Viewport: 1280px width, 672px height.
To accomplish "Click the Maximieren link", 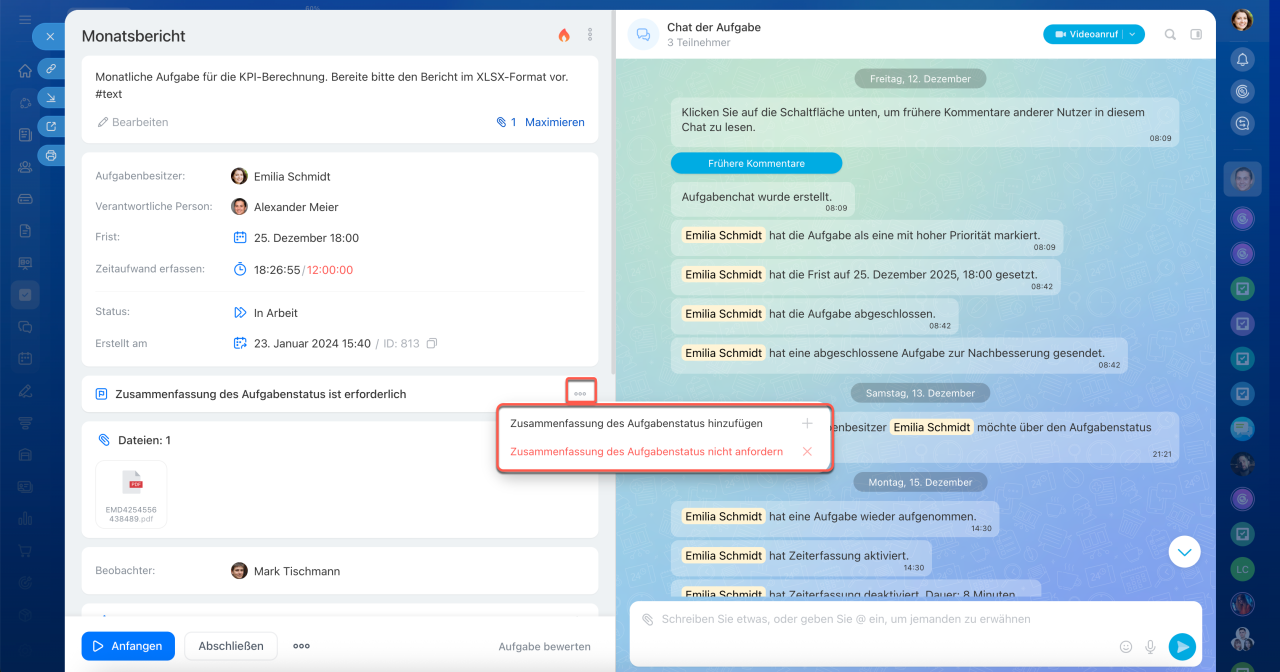I will point(555,122).
